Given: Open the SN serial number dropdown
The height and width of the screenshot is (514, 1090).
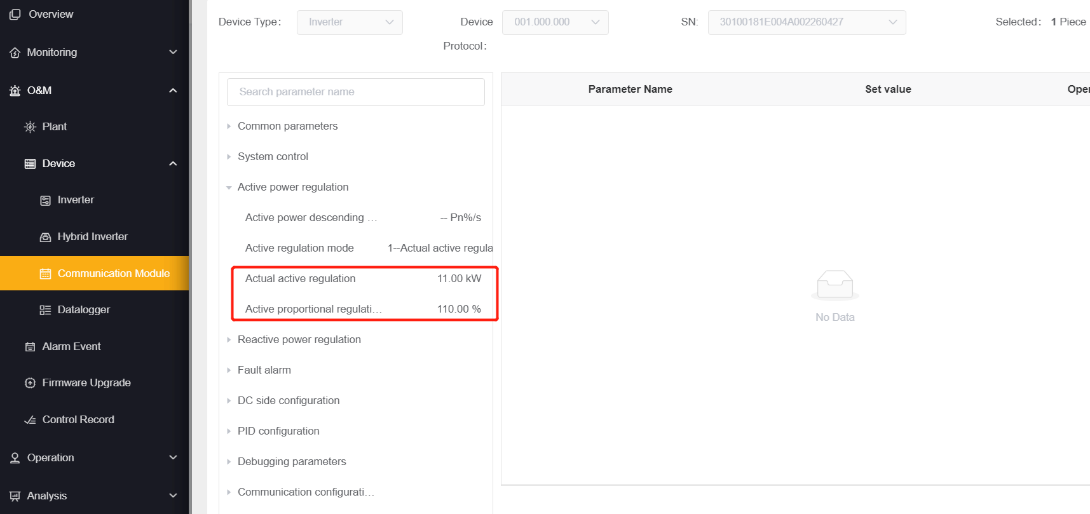Looking at the screenshot, I should (807, 22).
